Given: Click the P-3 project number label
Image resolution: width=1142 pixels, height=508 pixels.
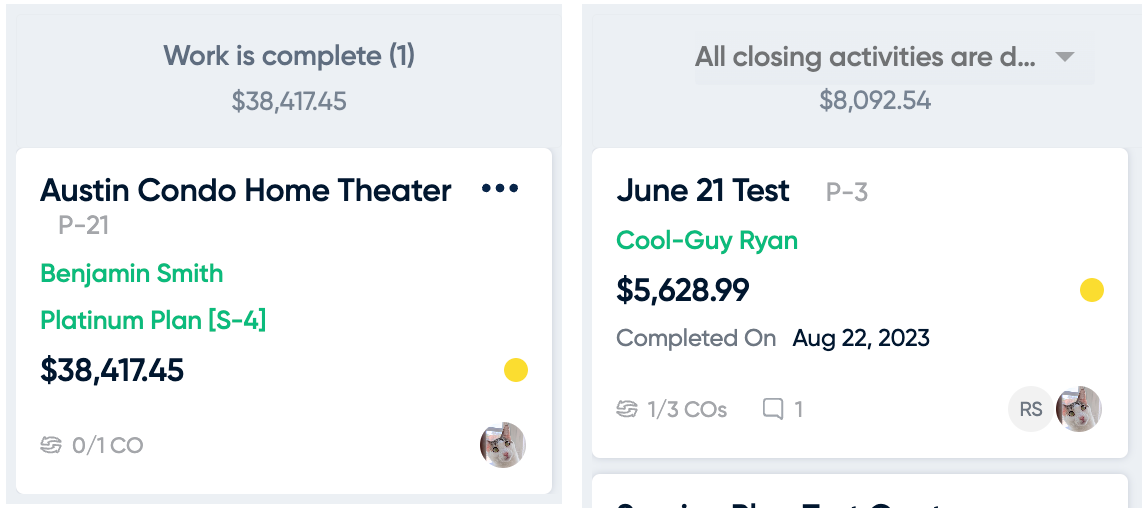Looking at the screenshot, I should 847,192.
